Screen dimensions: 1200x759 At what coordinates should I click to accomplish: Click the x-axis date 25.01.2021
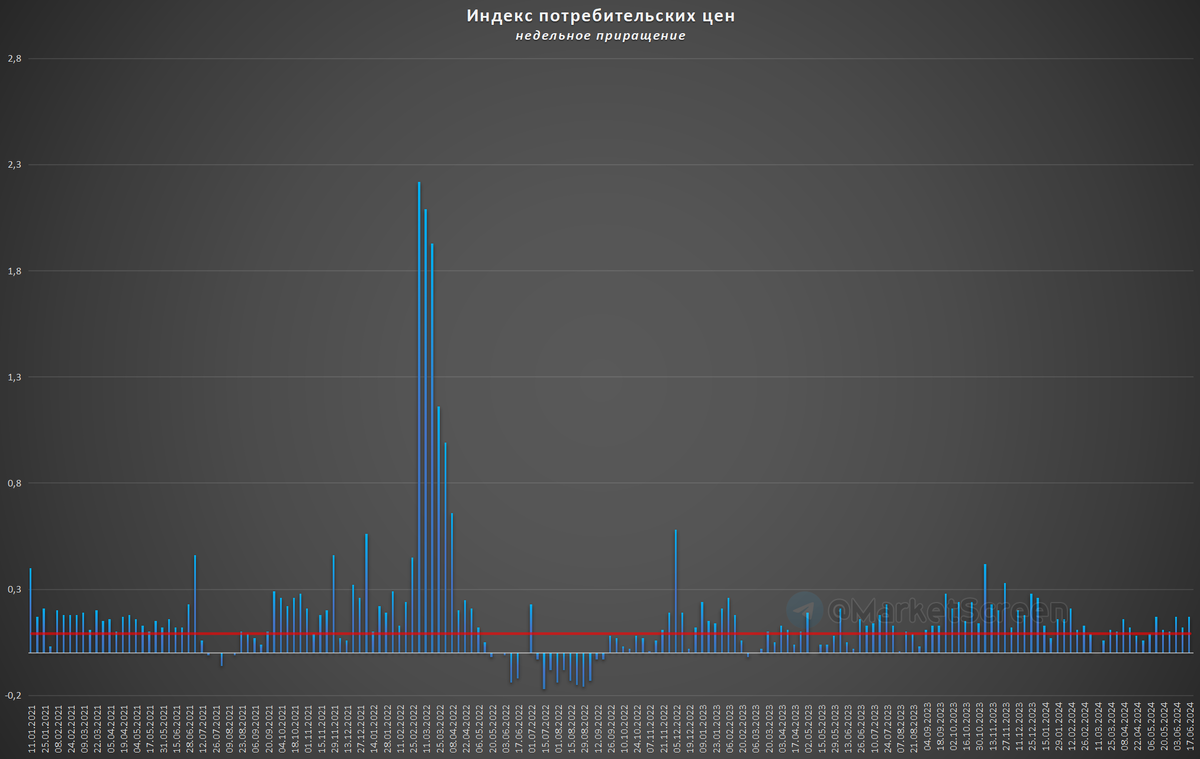[44, 727]
